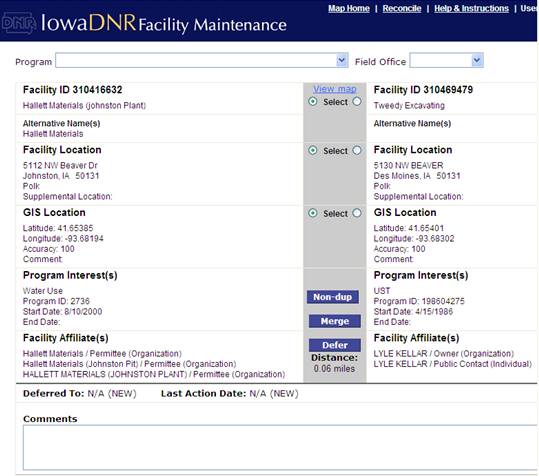Click the Program combo box field
The image size is (539, 476).
coord(202,60)
